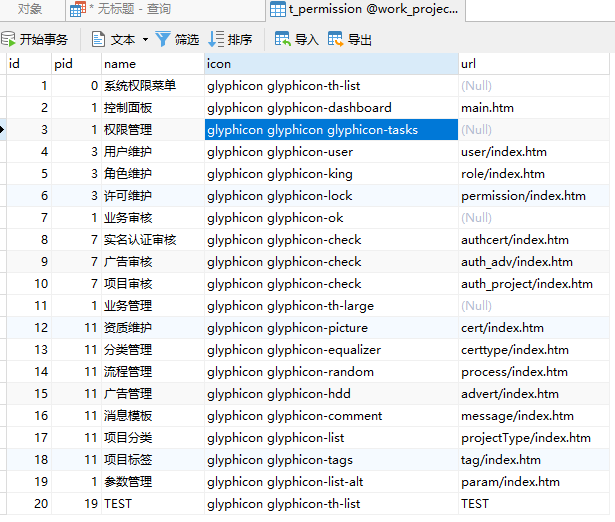Viewport: 615px width, 522px height.
Task: Select the 'permission/index.htm' url cell
Action: pyautogui.click(x=523, y=196)
